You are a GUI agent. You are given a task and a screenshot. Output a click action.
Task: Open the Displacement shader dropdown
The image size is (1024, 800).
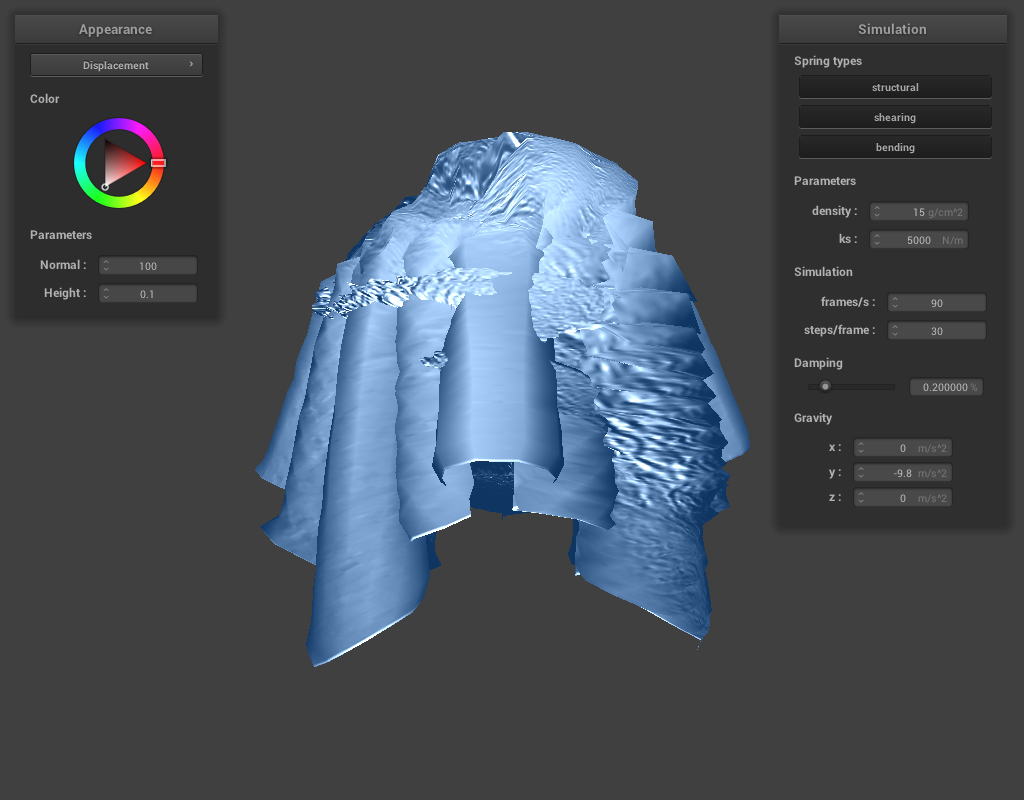coord(116,65)
